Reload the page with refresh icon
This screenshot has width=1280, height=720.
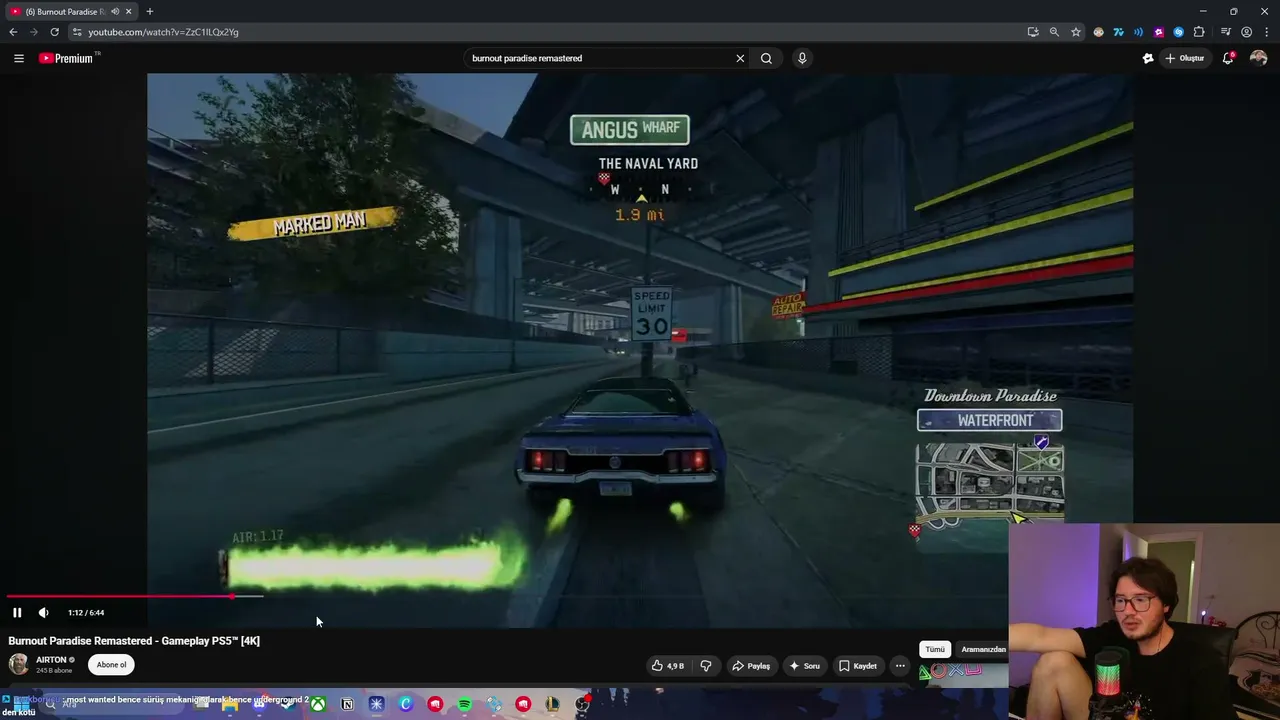click(54, 32)
